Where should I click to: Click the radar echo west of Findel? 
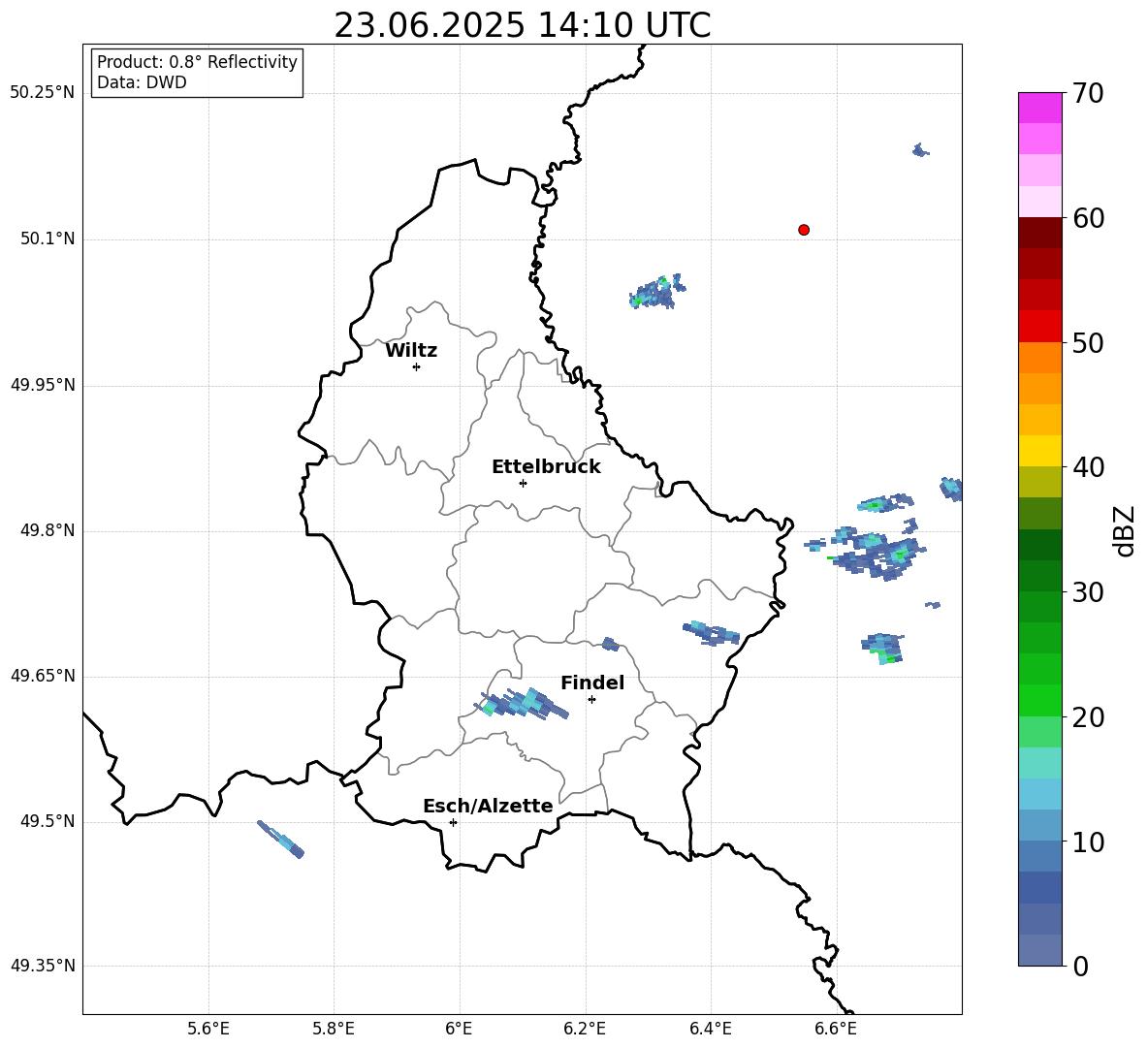(521, 704)
